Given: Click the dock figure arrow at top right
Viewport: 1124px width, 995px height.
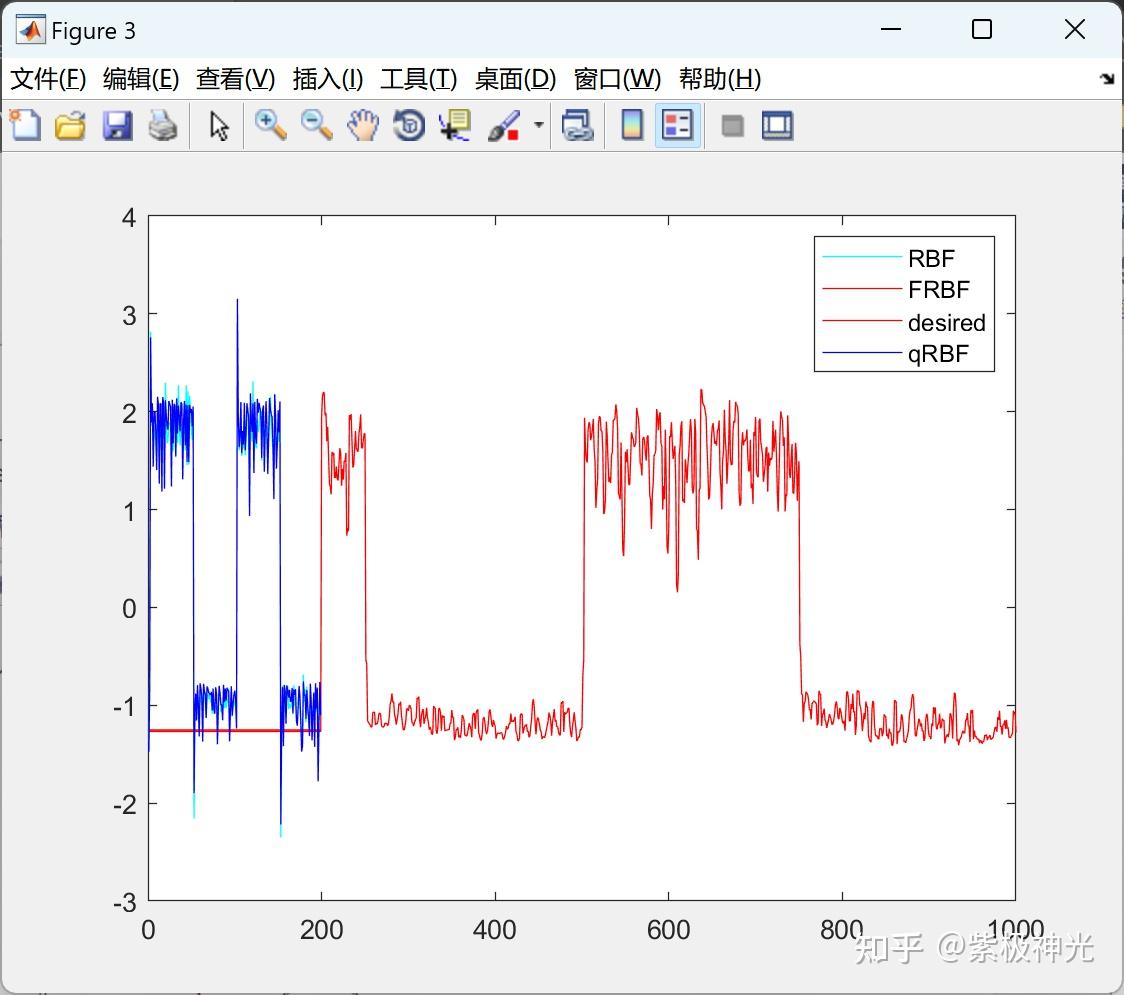Looking at the screenshot, I should [1106, 77].
